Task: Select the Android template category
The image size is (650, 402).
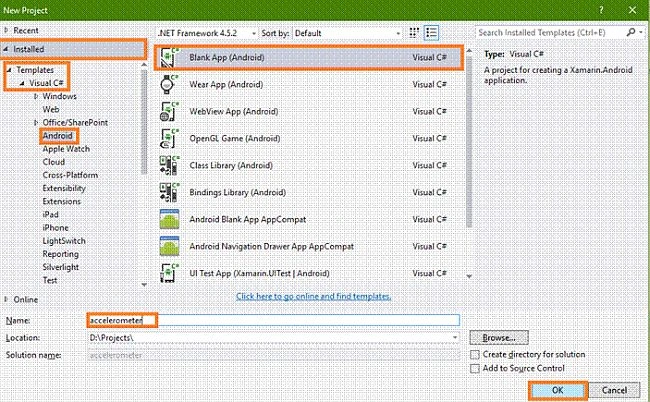Action: point(58,136)
